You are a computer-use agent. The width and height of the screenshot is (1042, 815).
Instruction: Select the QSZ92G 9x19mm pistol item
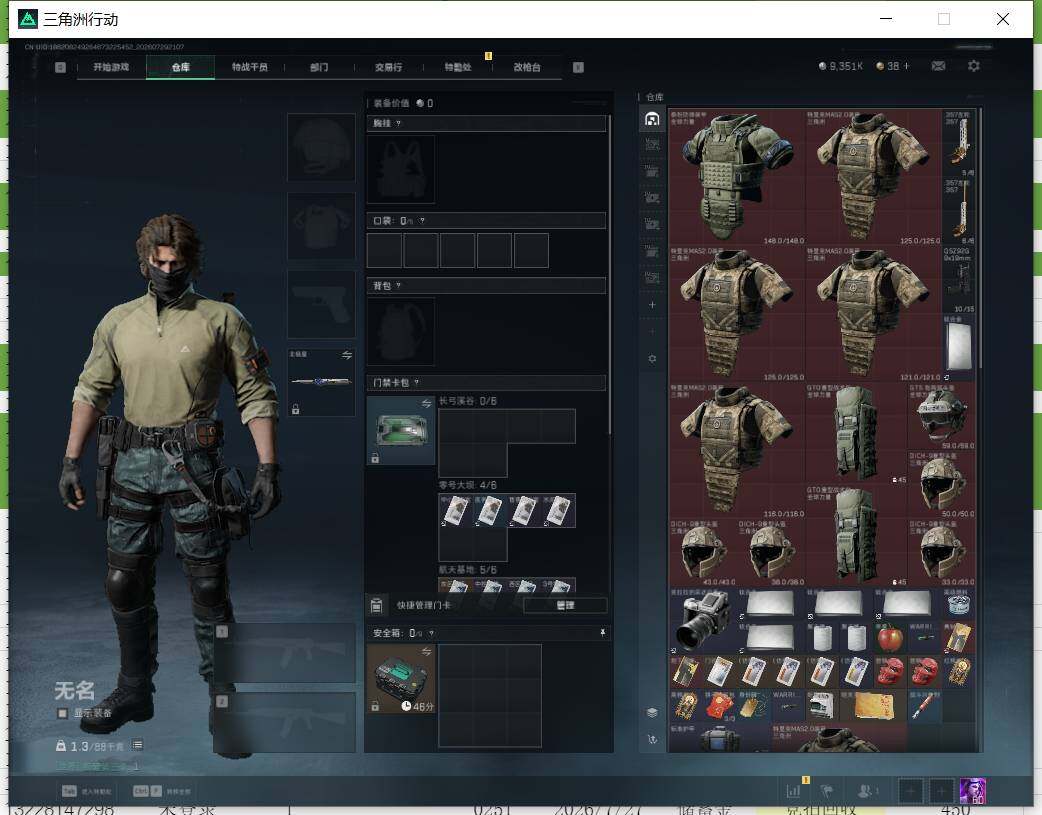click(959, 279)
